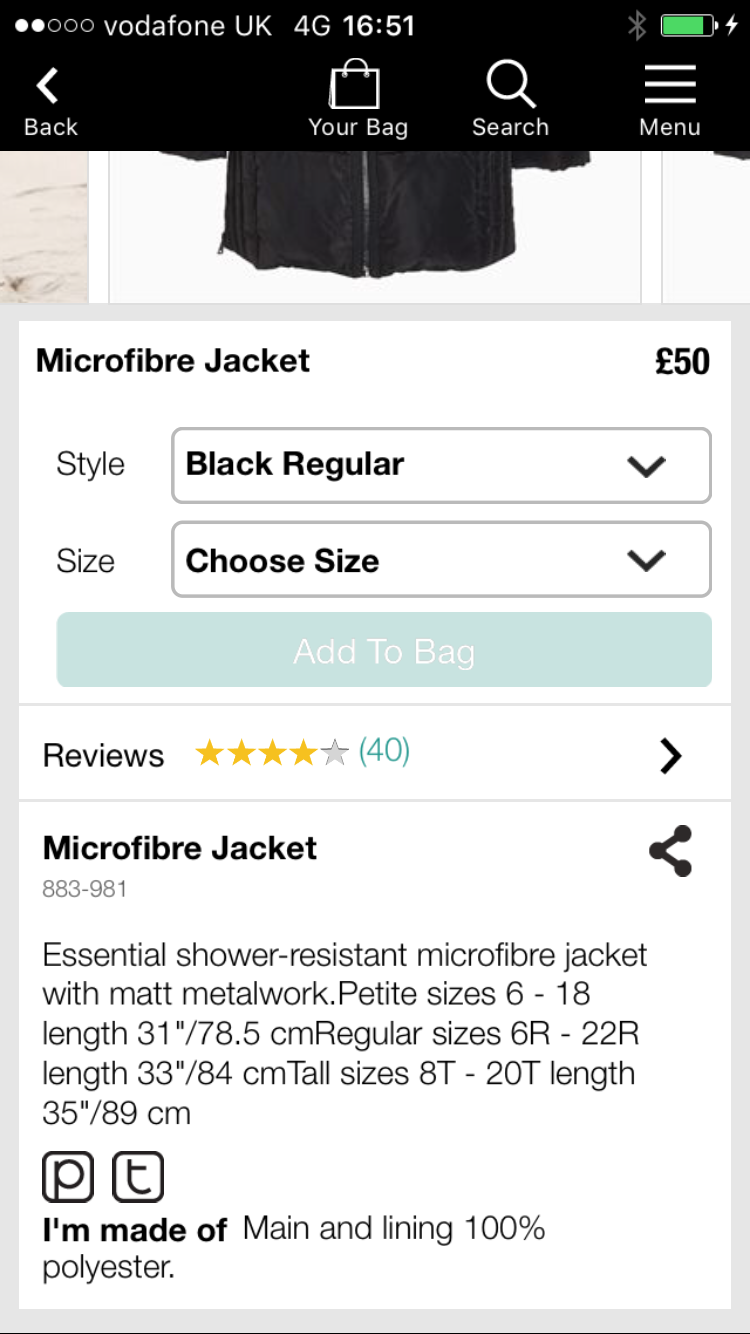Expand Reviews with the right chevron
Image resolution: width=750 pixels, height=1334 pixels.
pyautogui.click(x=670, y=756)
